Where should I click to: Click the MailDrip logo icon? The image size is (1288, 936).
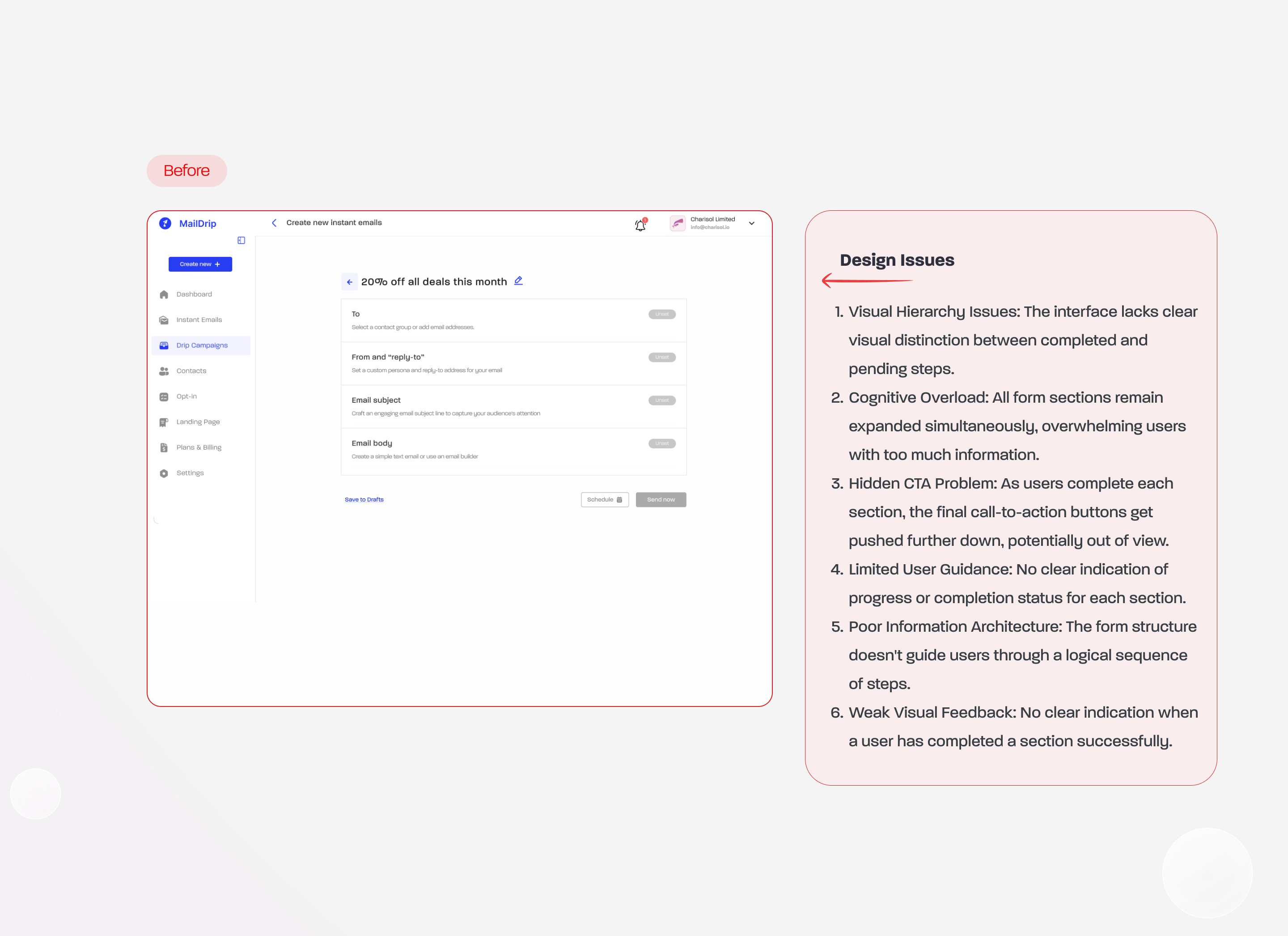(x=165, y=223)
